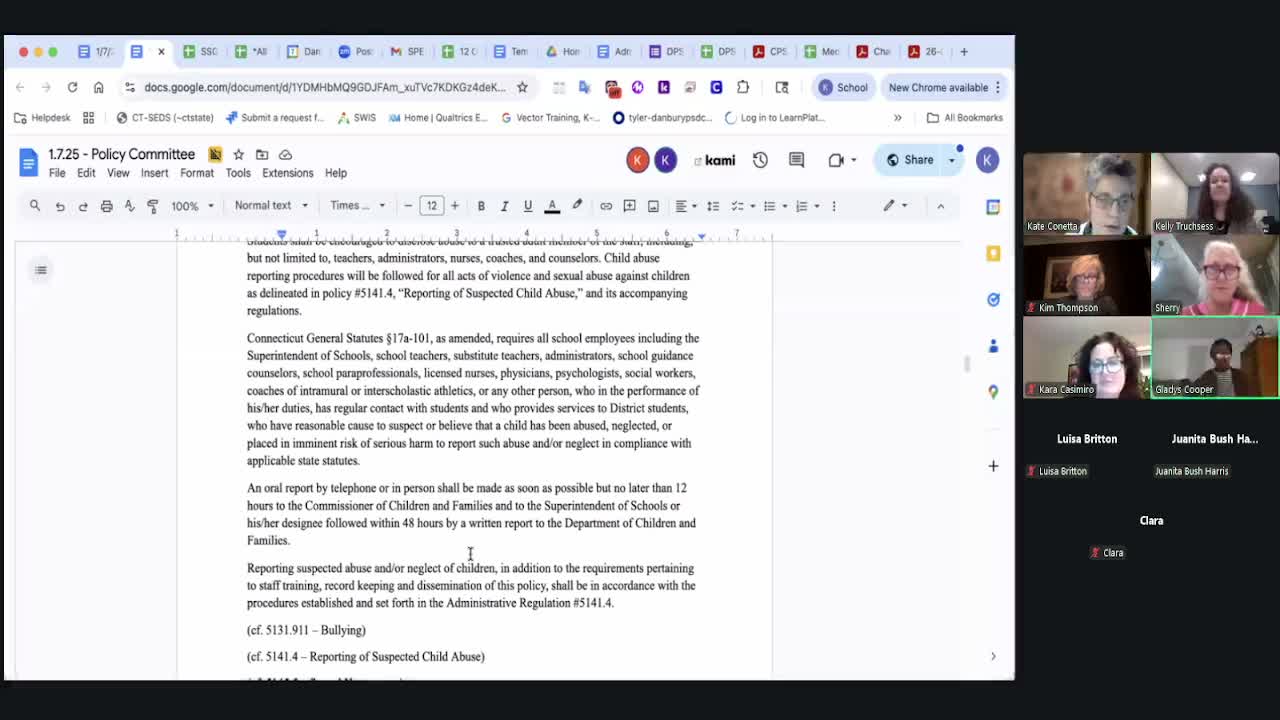Toggle underline formatting
Image resolution: width=1280 pixels, height=720 pixels.
528,206
